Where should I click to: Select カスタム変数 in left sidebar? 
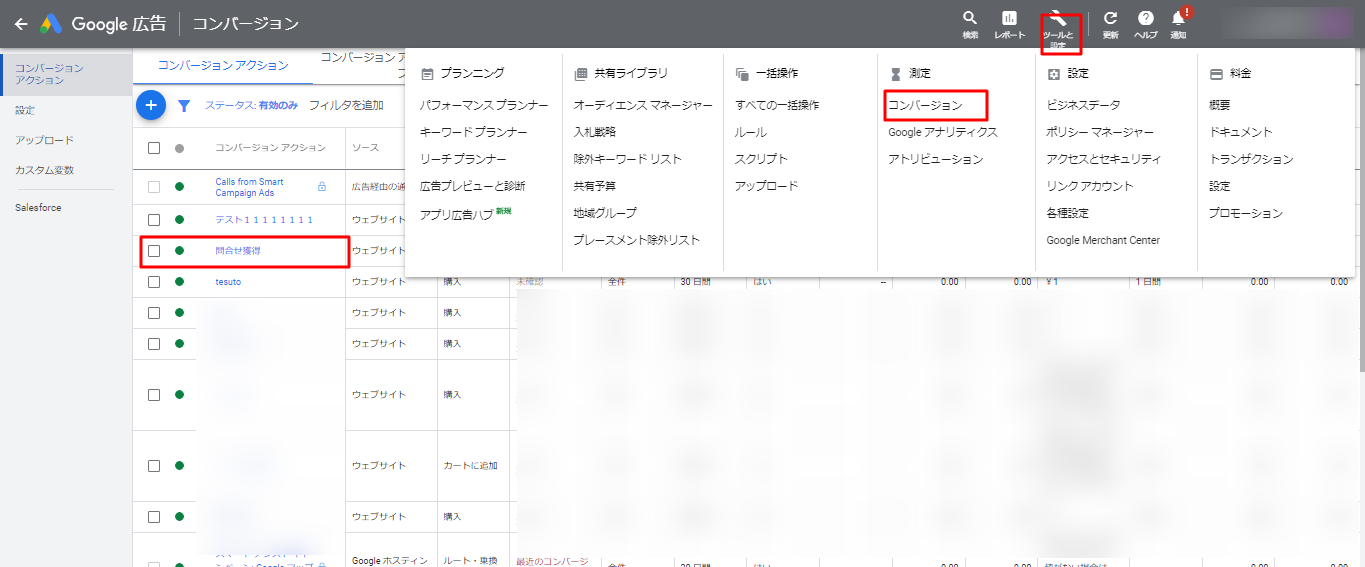[x=44, y=170]
